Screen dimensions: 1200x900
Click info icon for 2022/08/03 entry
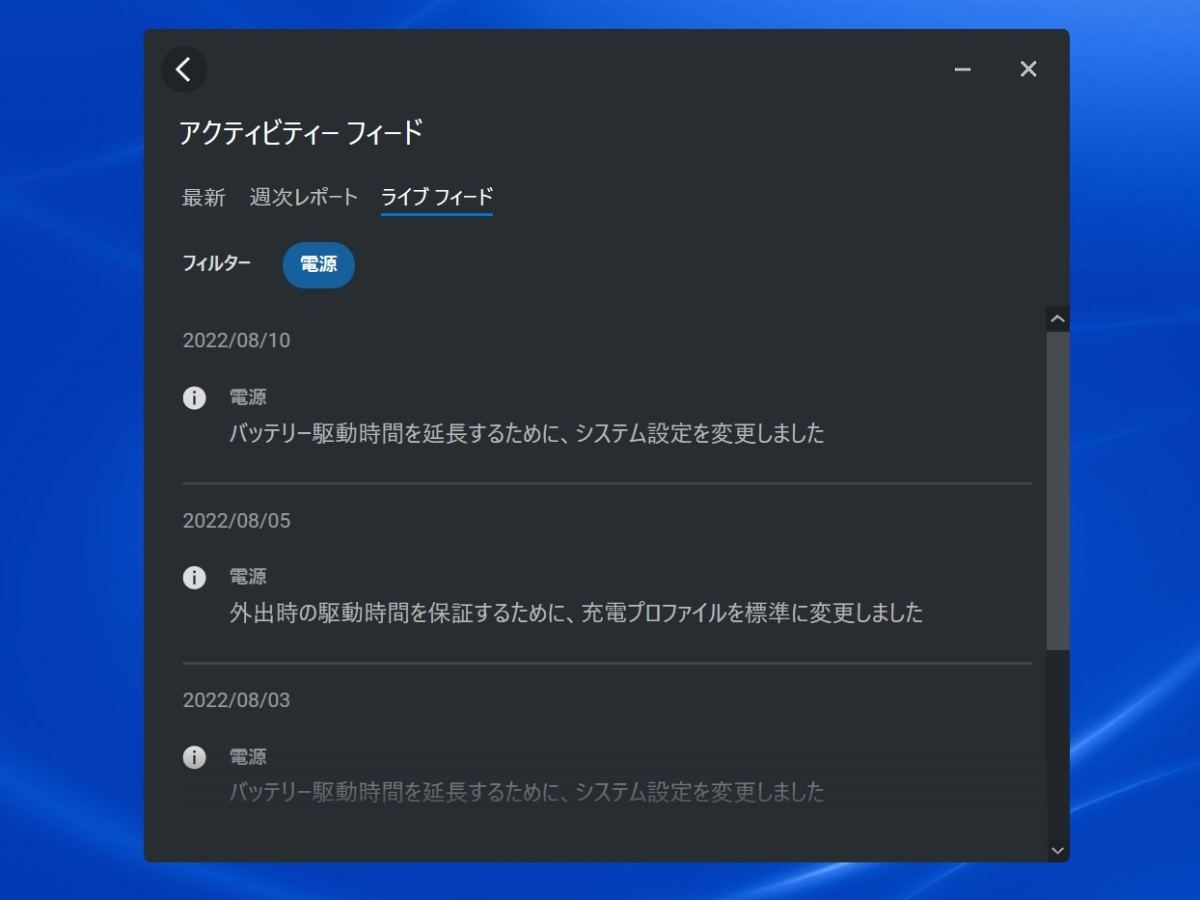coord(194,757)
